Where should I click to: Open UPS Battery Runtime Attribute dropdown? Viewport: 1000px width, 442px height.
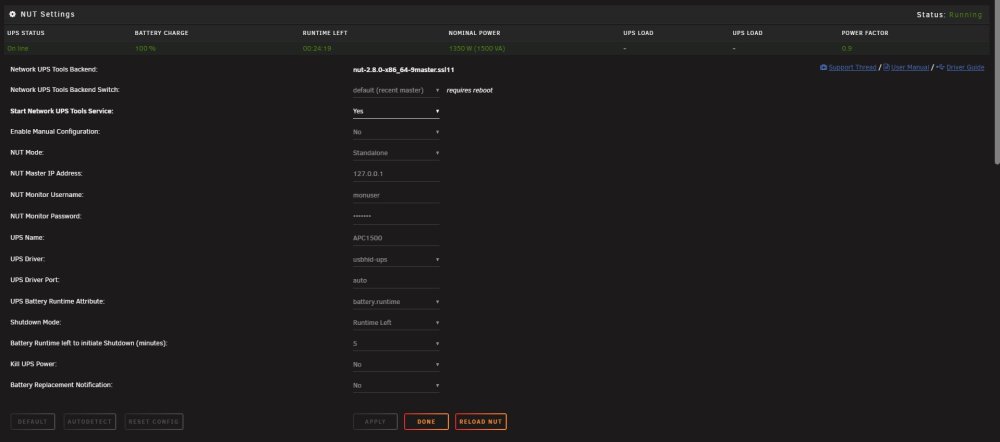[396, 302]
